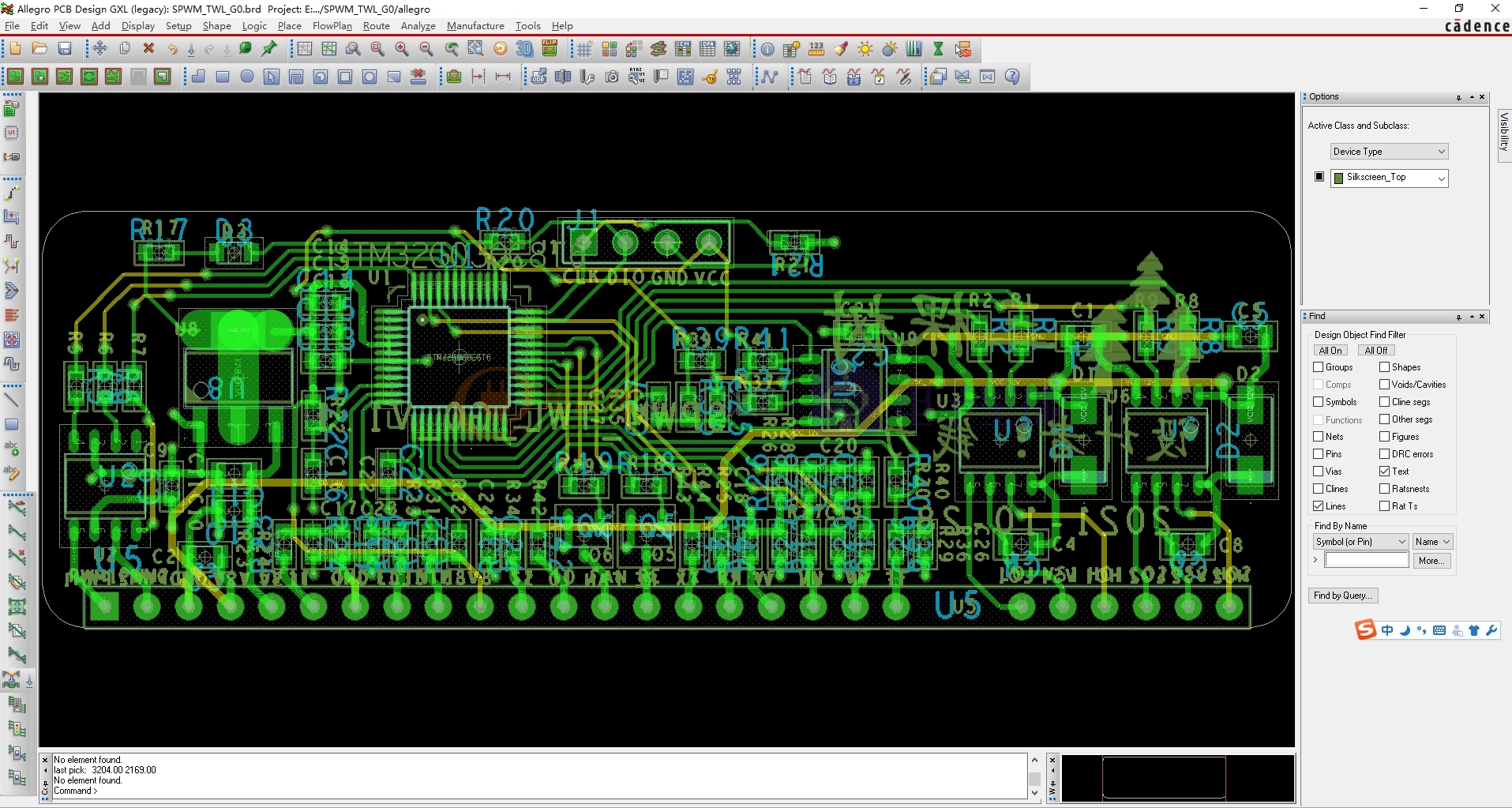Open the Symbol (or Pin) dropdown
Viewport: 1512px width, 808px height.
click(1360, 542)
